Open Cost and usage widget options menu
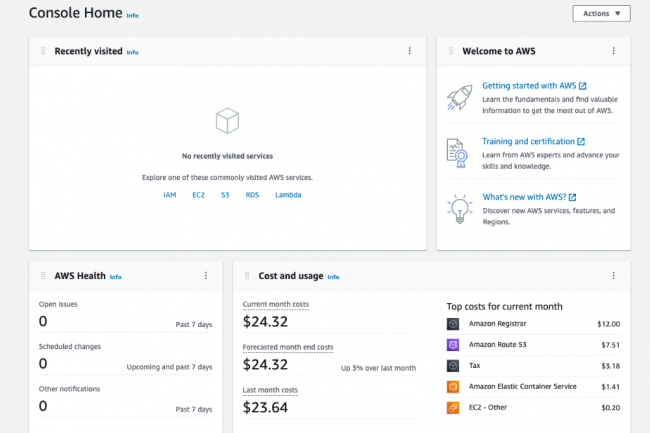Viewport: 650px width, 433px height. 614,276
